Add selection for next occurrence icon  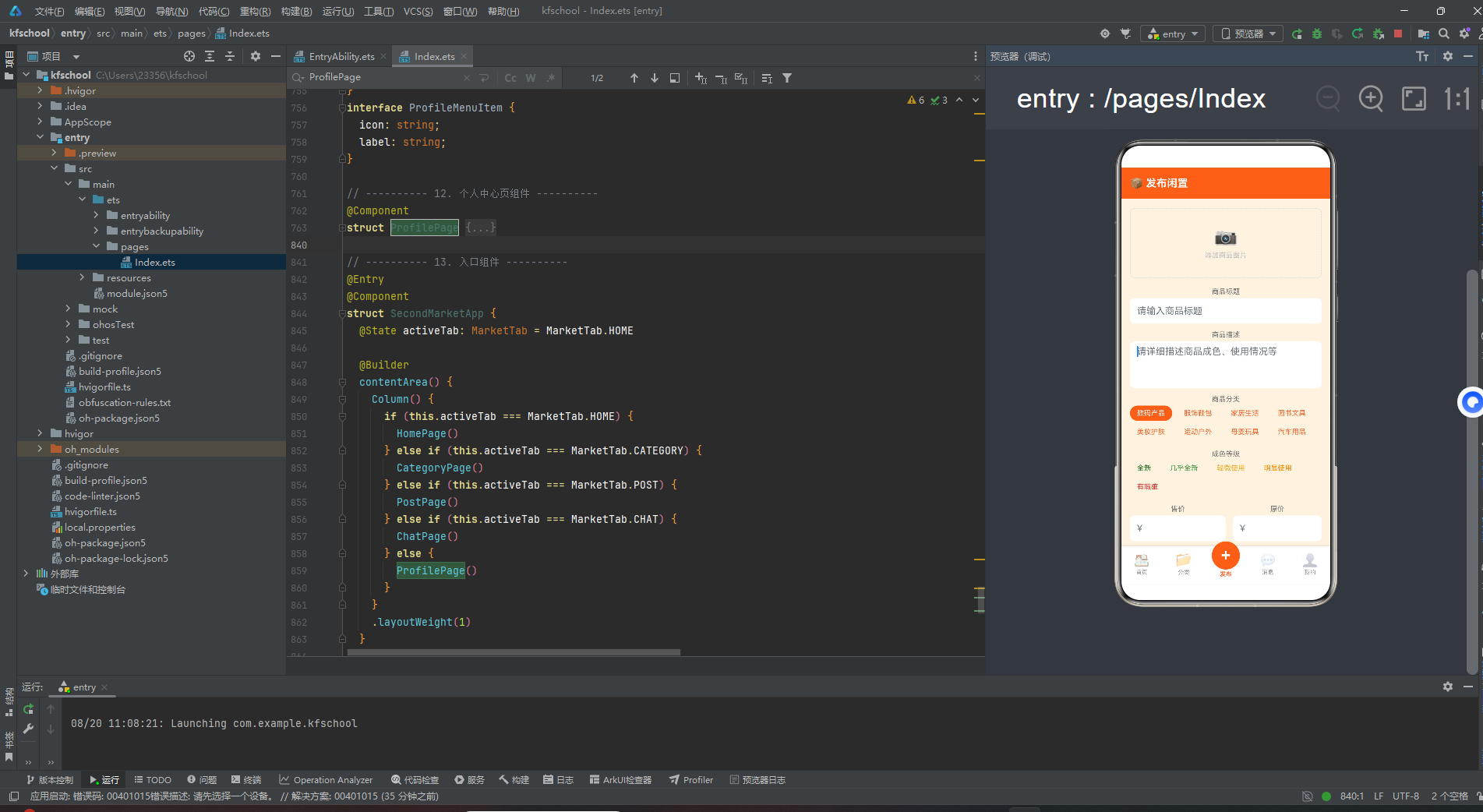tap(701, 78)
